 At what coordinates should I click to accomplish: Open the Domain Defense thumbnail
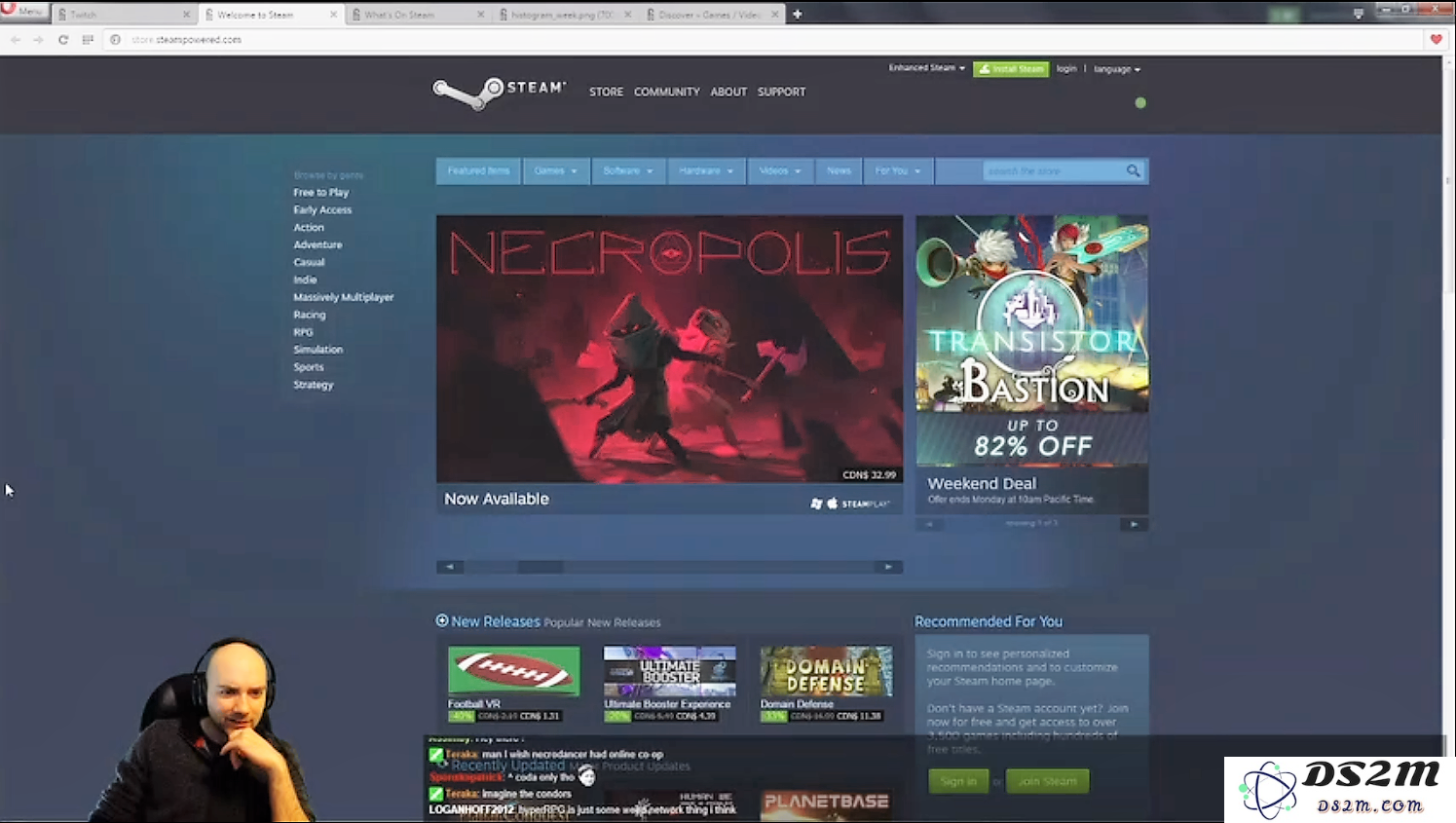[x=826, y=671]
